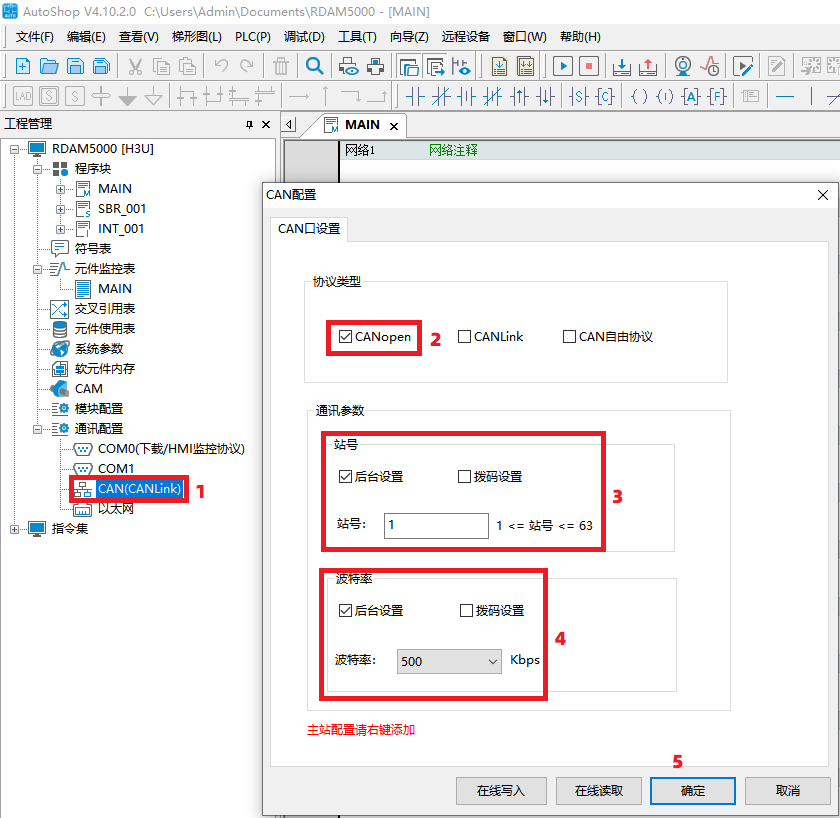Click the Open Project folder icon

49,67
